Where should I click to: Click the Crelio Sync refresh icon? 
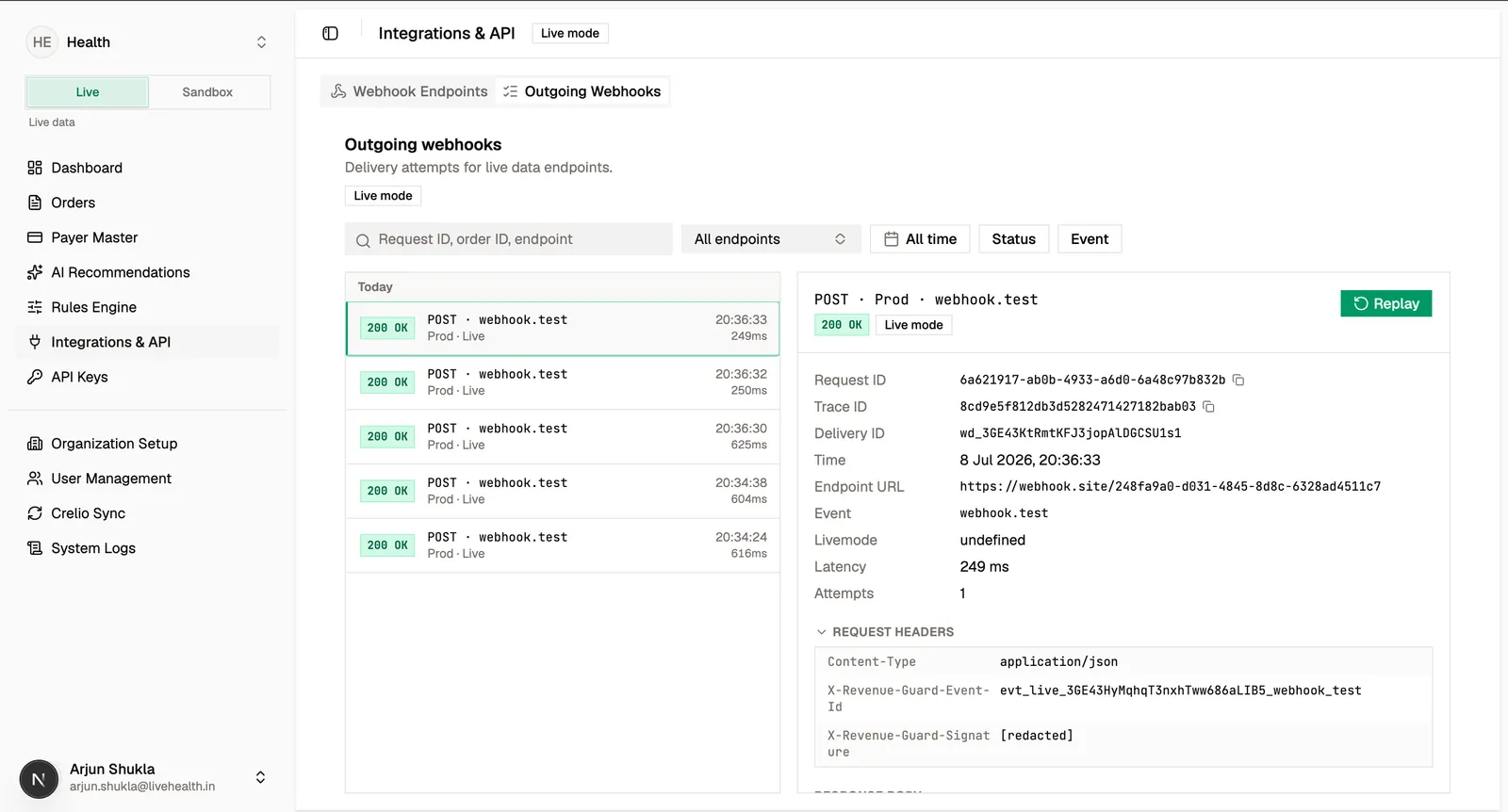(35, 513)
